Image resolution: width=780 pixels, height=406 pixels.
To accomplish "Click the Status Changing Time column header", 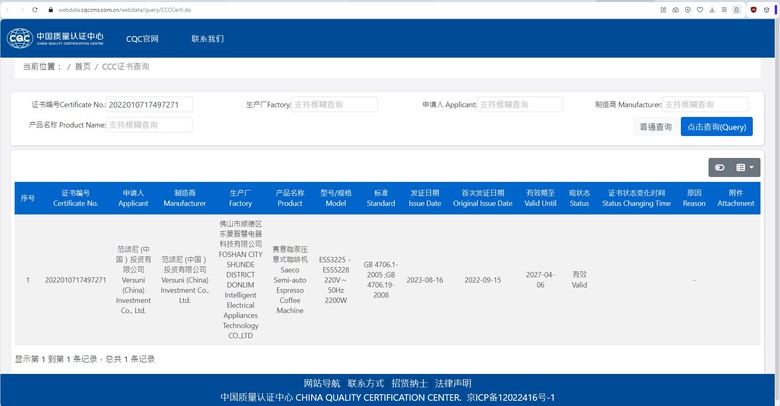I will click(636, 198).
